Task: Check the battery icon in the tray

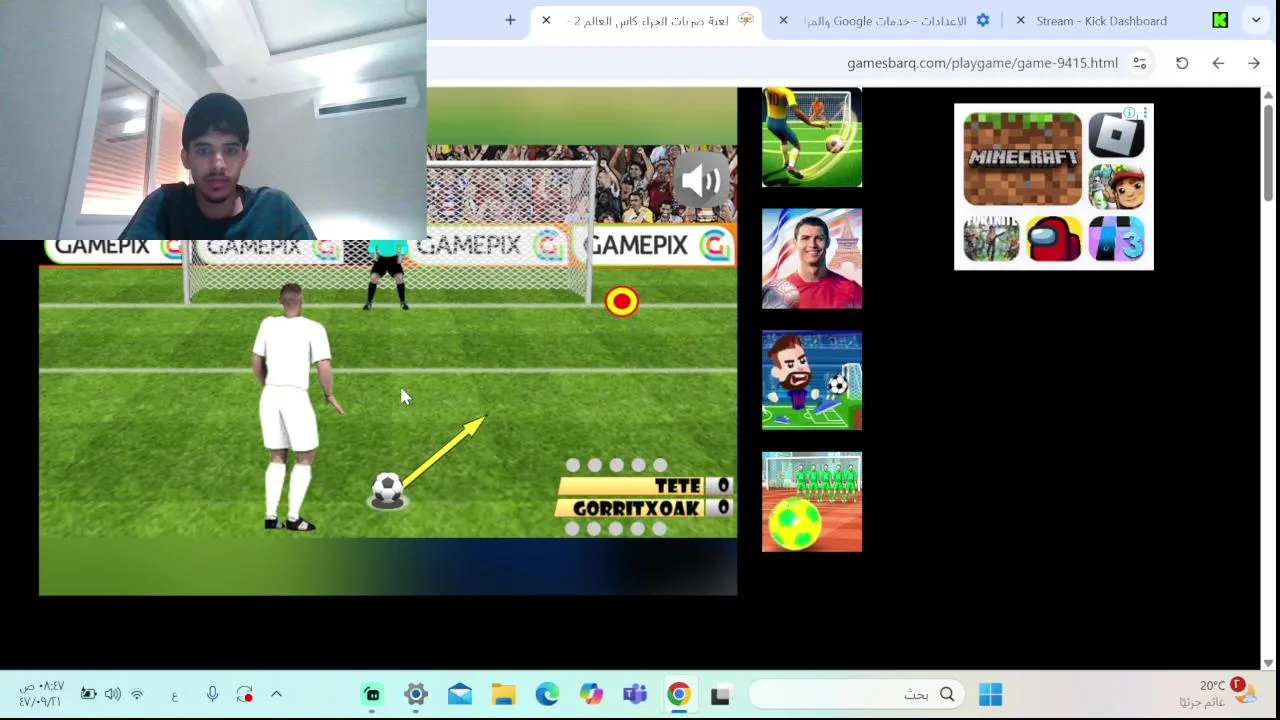Action: coord(88,694)
